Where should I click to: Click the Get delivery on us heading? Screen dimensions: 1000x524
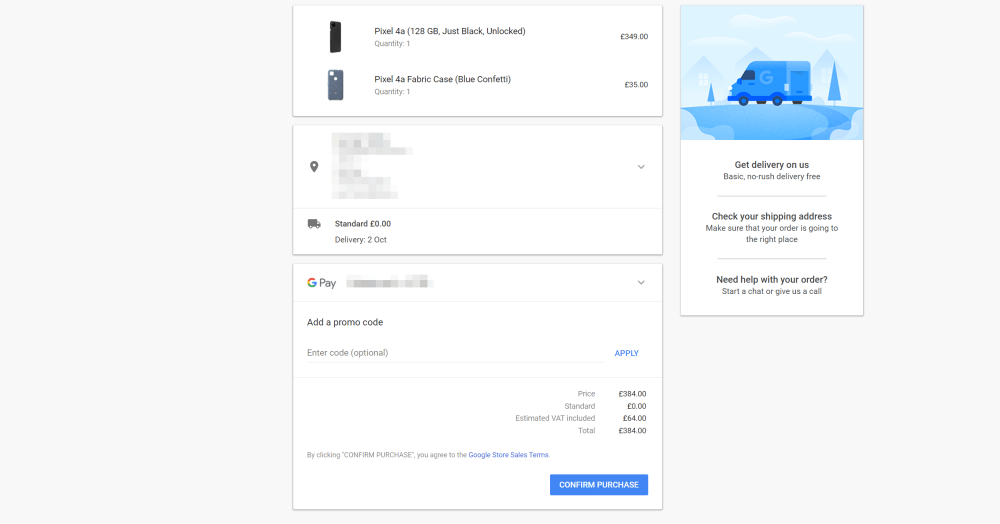(x=772, y=165)
